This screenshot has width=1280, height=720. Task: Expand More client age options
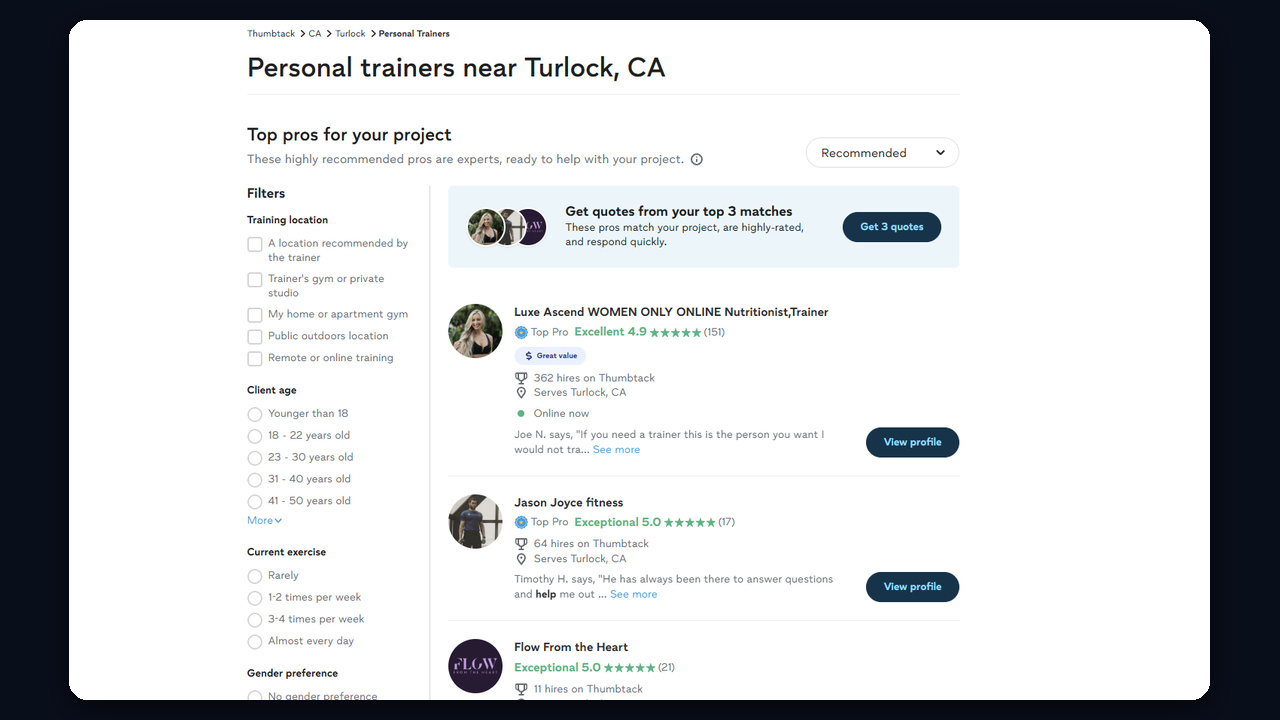click(265, 521)
